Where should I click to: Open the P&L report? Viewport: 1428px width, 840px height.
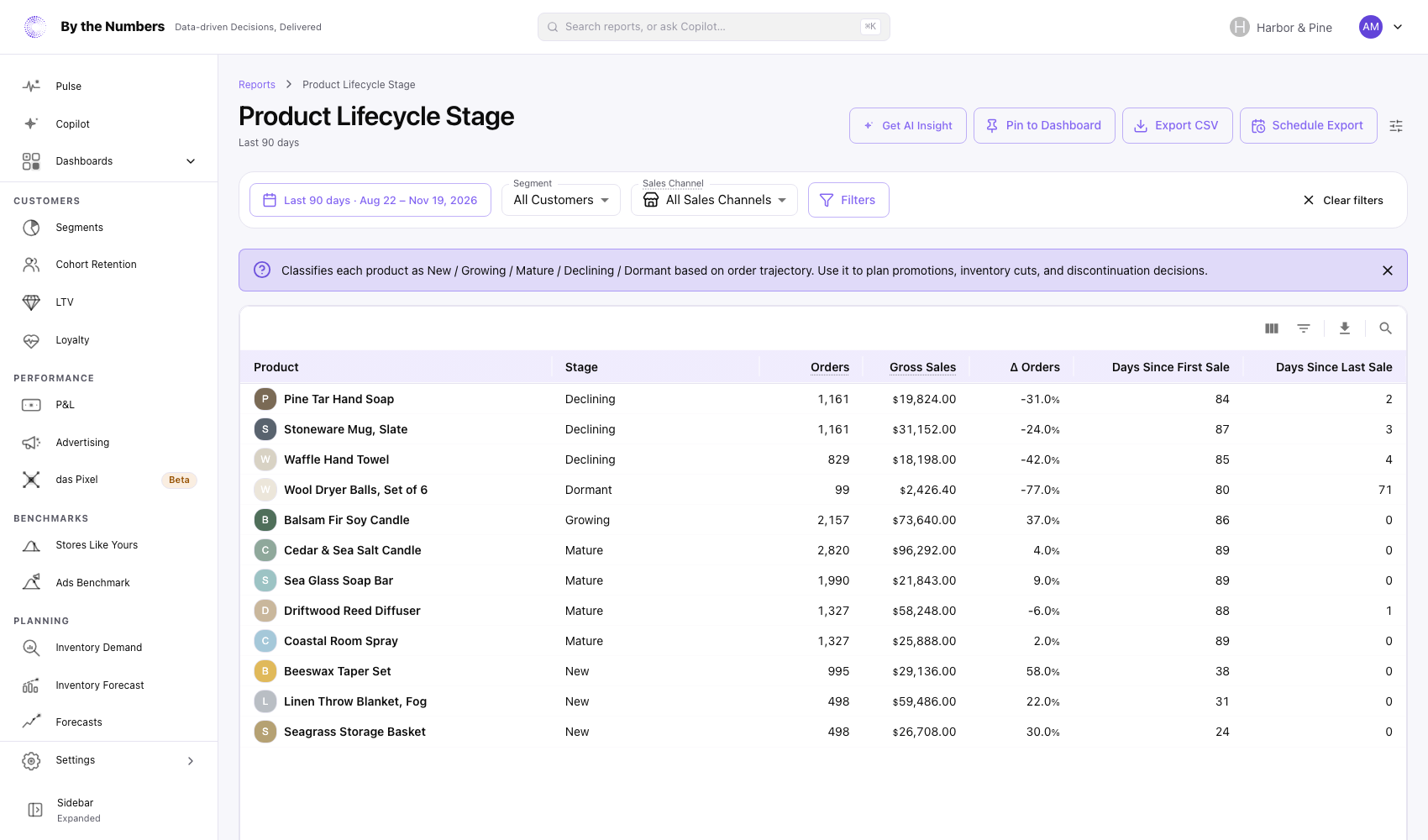pyautogui.click(x=109, y=405)
